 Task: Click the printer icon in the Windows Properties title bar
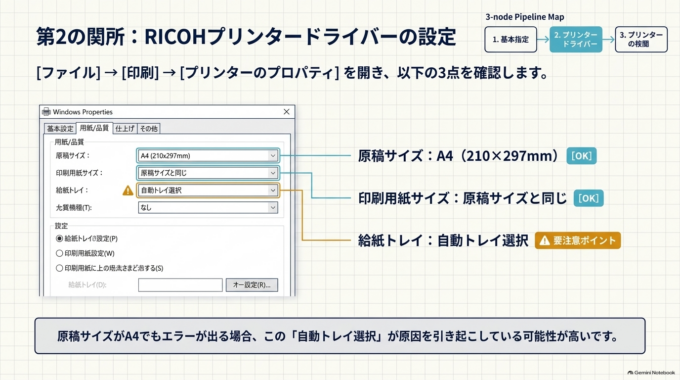pos(46,112)
